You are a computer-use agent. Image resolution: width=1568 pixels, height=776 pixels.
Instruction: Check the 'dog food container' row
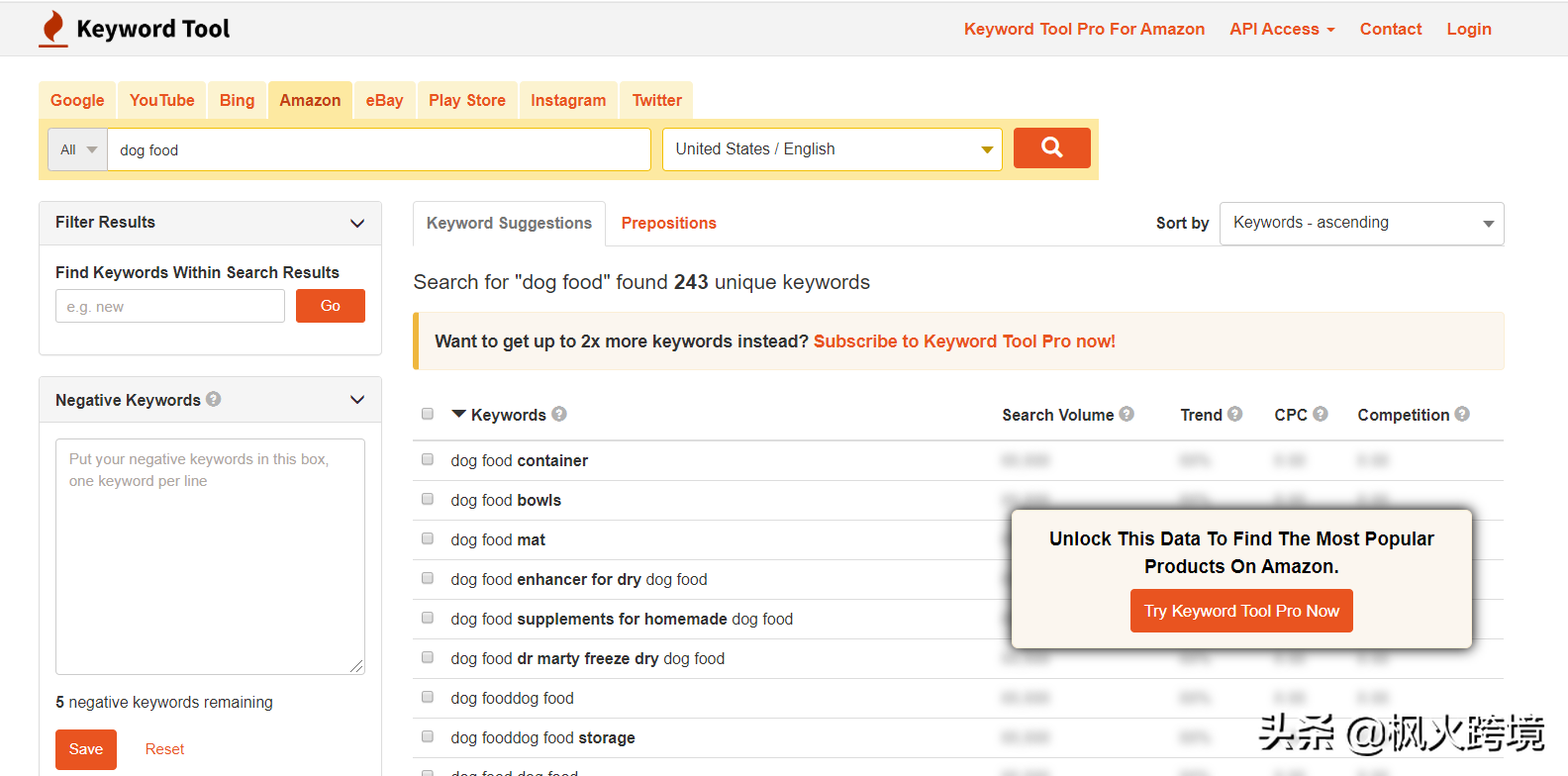[428, 459]
